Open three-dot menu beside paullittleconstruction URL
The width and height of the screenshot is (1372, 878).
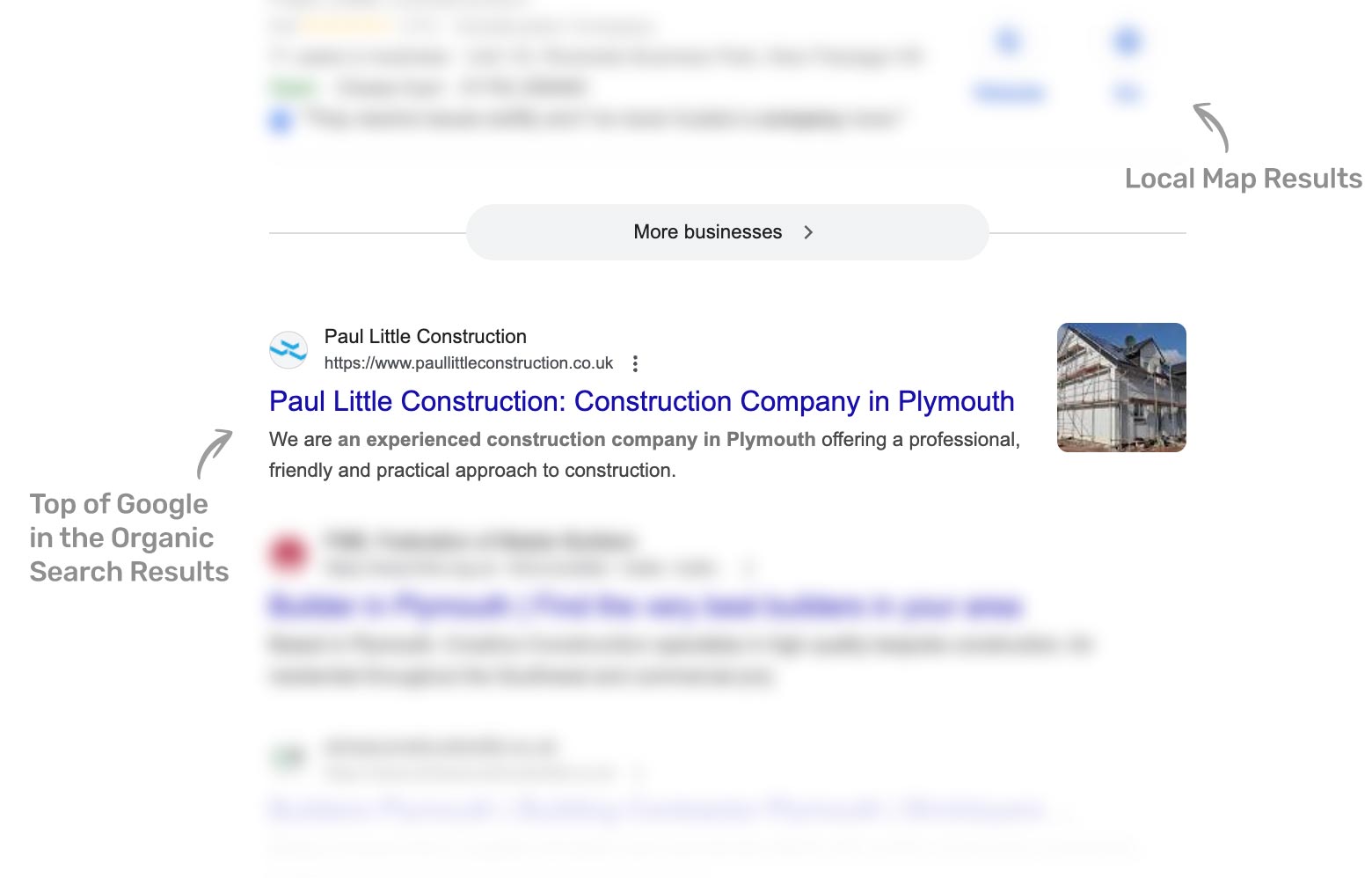[x=635, y=363]
